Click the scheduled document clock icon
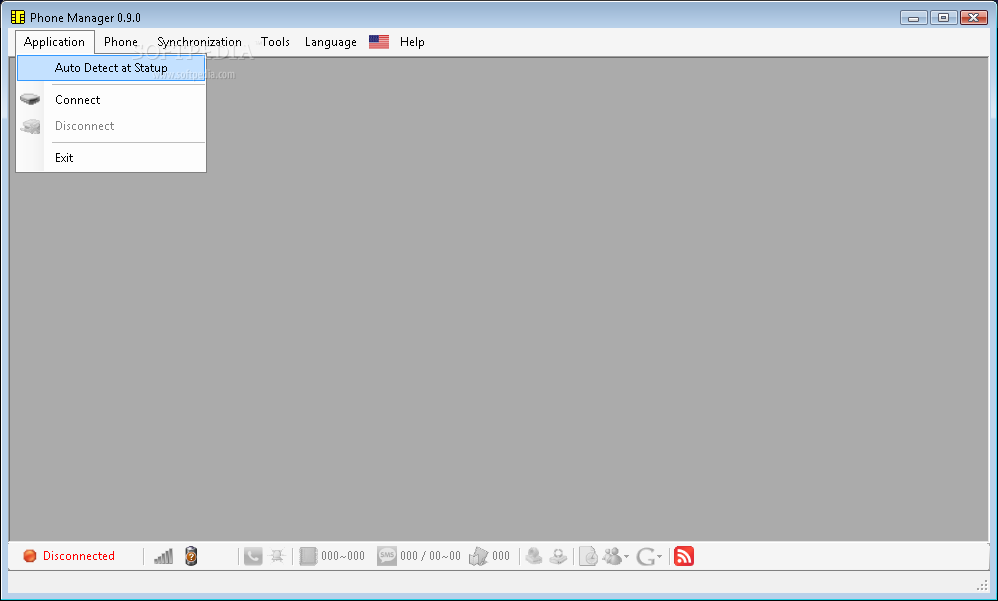998x601 pixels. [x=588, y=556]
